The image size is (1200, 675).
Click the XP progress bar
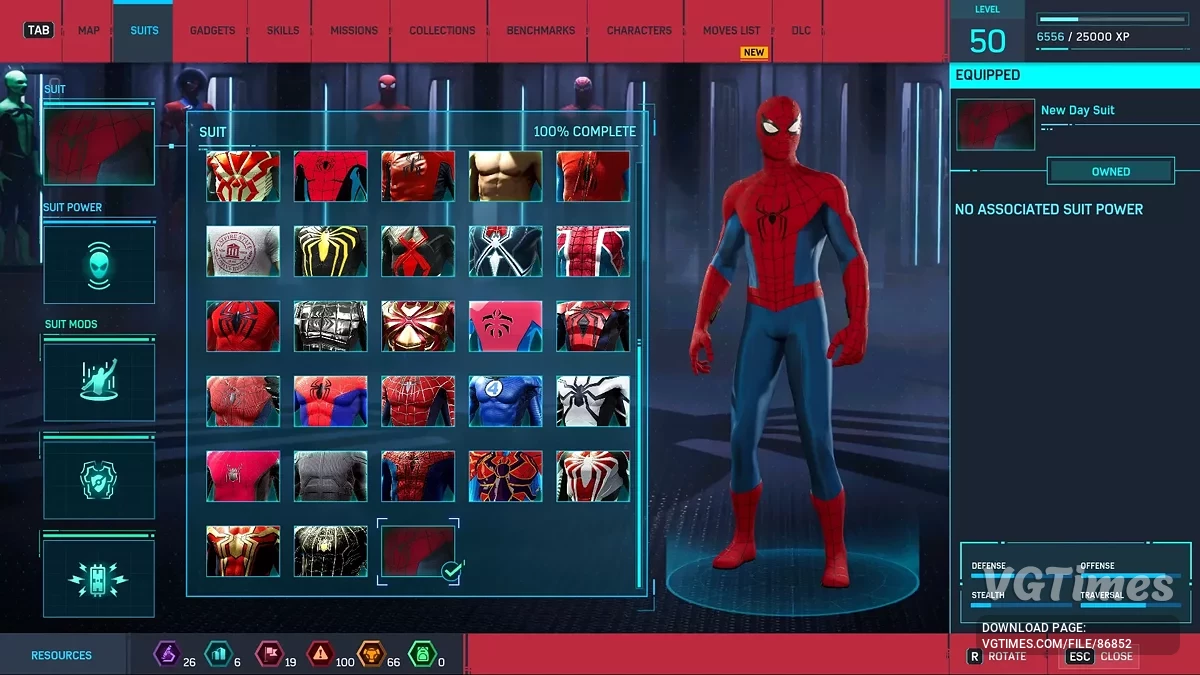click(1110, 19)
